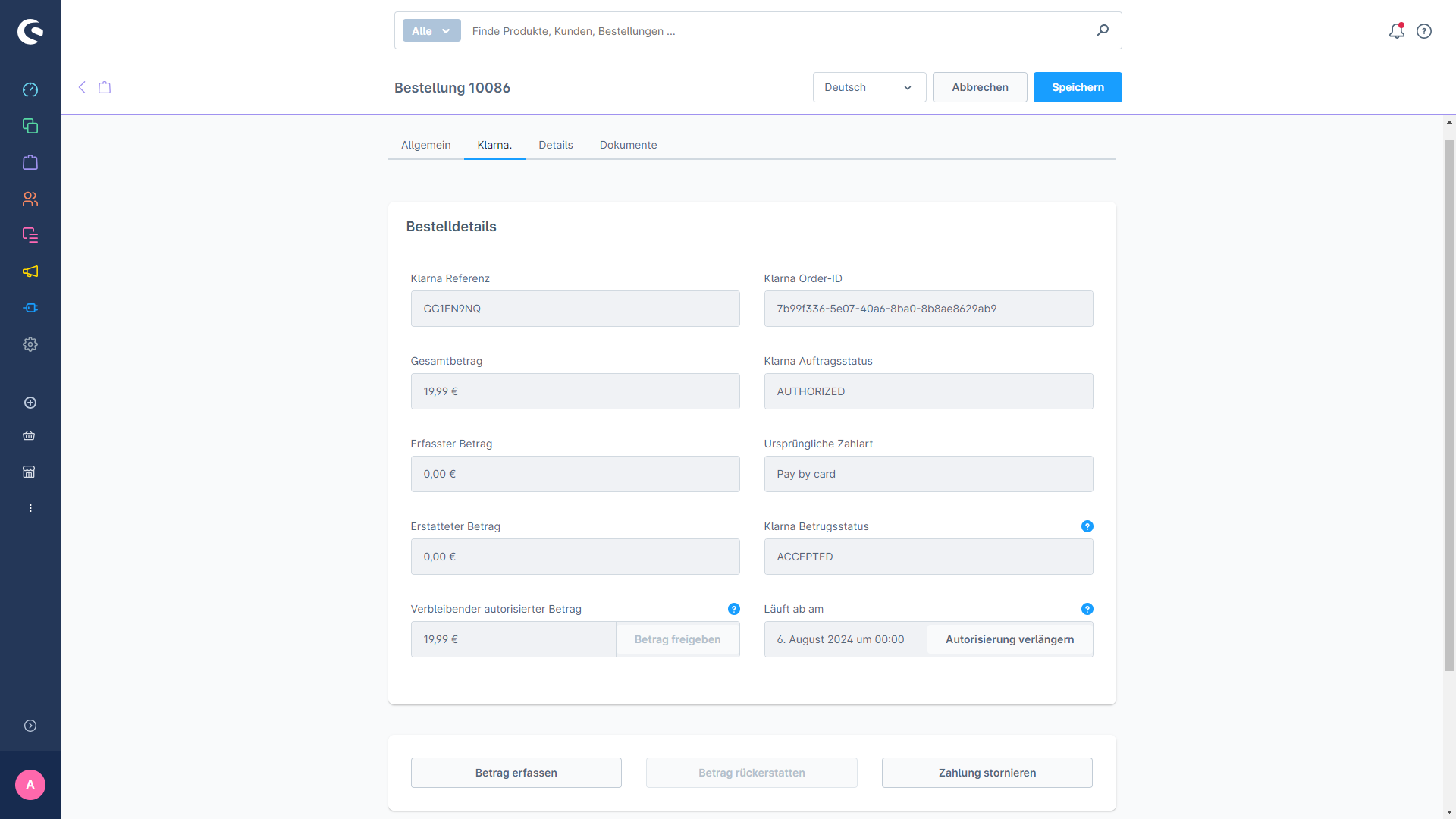Open the Settings gear icon
The height and width of the screenshot is (819, 1456).
[x=30, y=344]
